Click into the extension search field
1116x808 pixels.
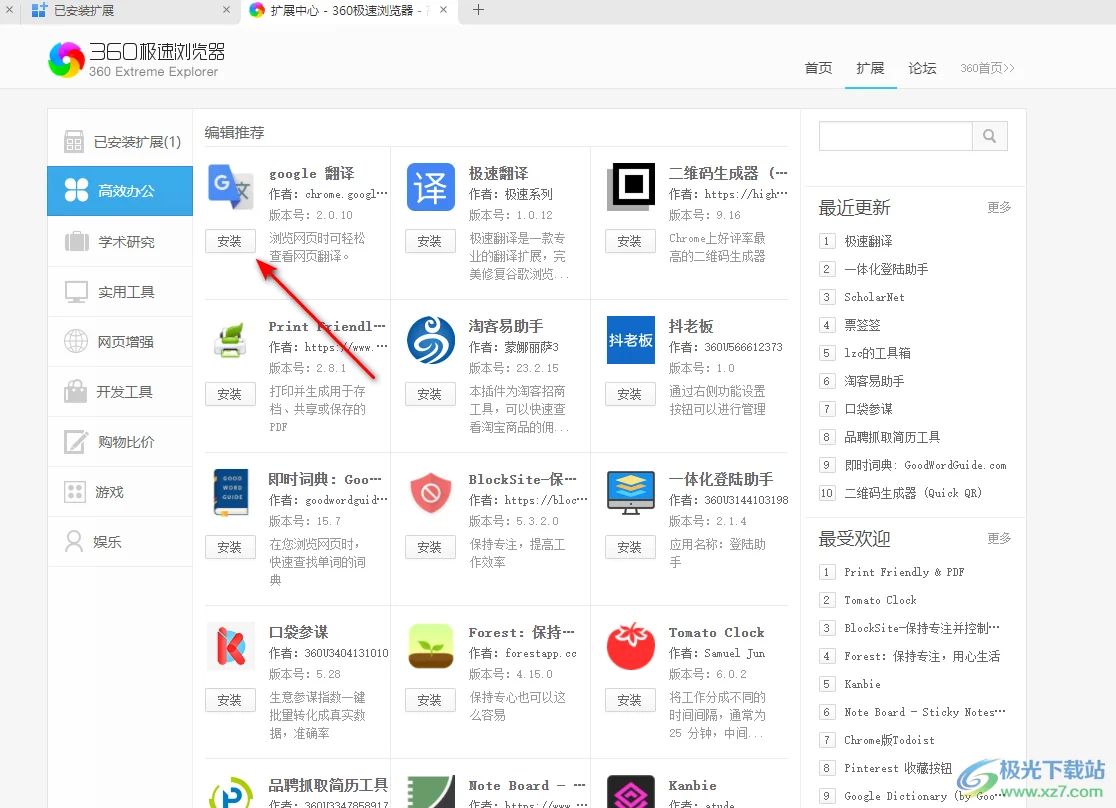click(x=895, y=136)
